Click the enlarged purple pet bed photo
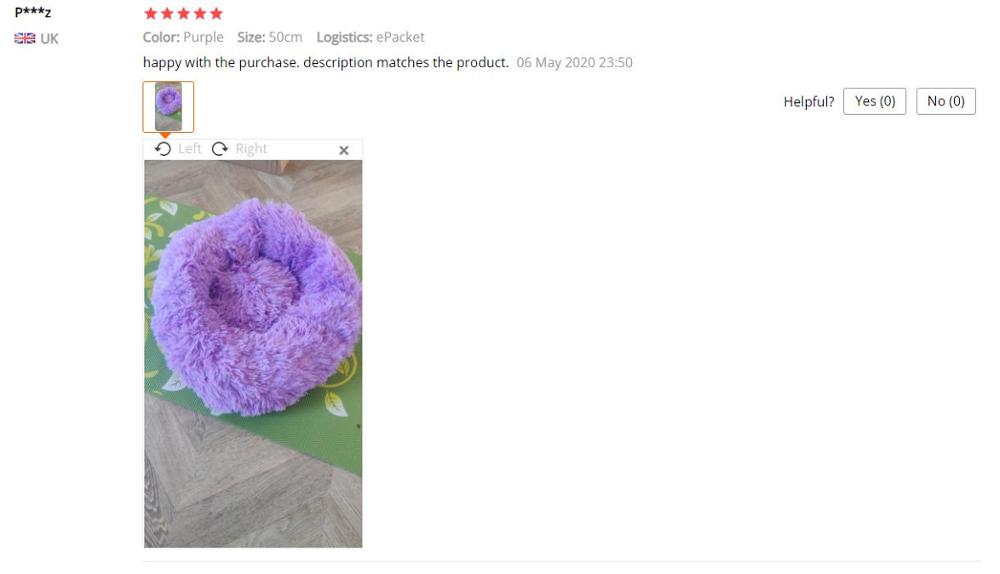This screenshot has height=574, width=1000. [x=253, y=353]
